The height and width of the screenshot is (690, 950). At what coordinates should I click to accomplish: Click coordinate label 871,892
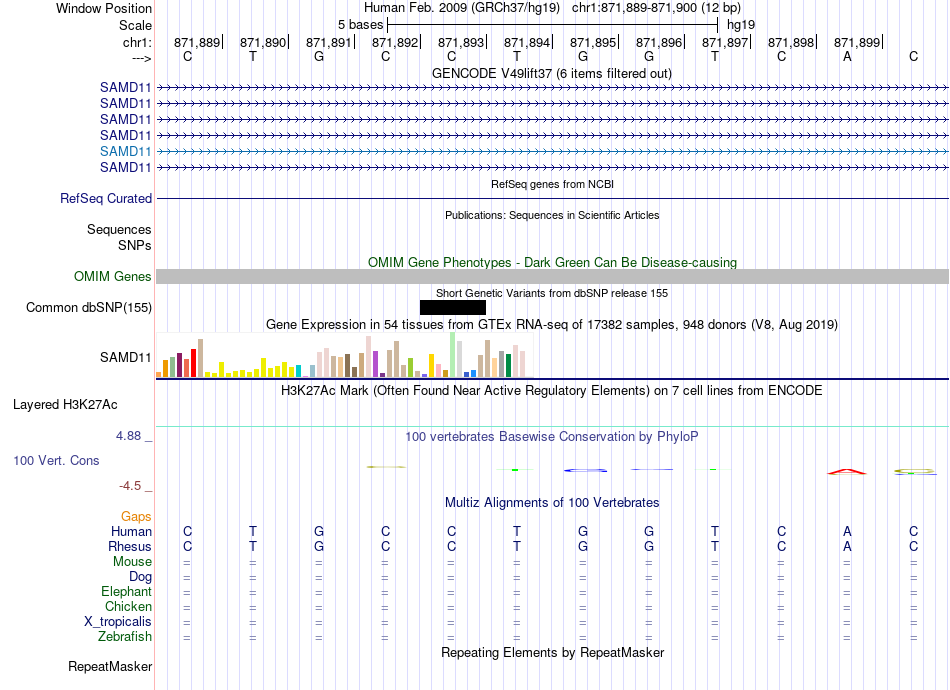[x=395, y=42]
